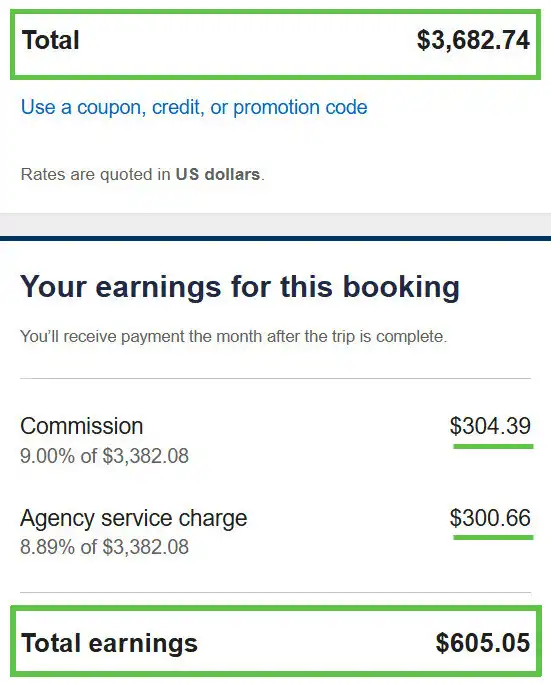Viewport: 551px width, 683px height.
Task: Click the '8.89% of $3,382.08' service charge detail
Action: 104,547
